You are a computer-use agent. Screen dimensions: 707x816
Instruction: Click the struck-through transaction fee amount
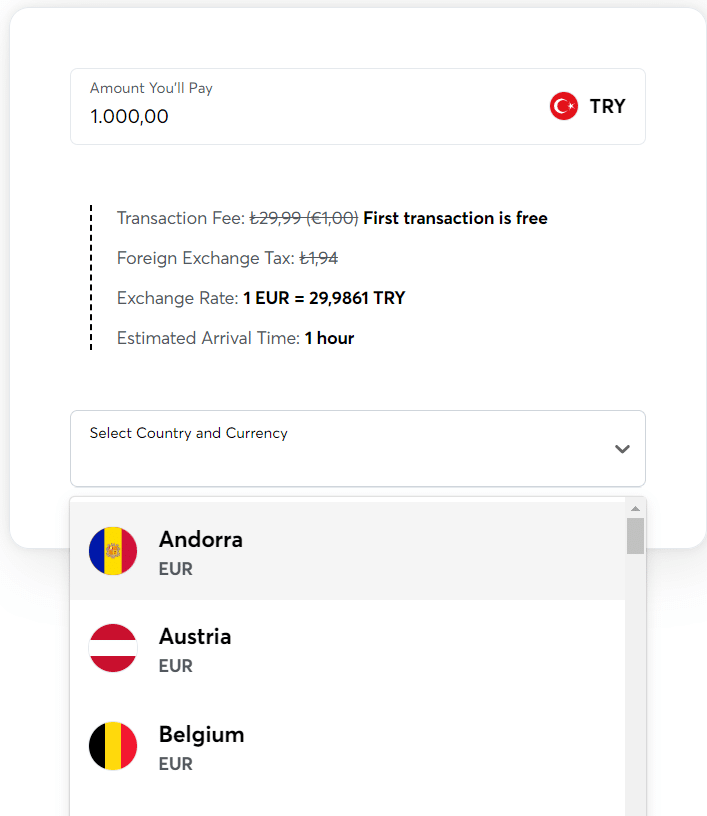pos(304,218)
